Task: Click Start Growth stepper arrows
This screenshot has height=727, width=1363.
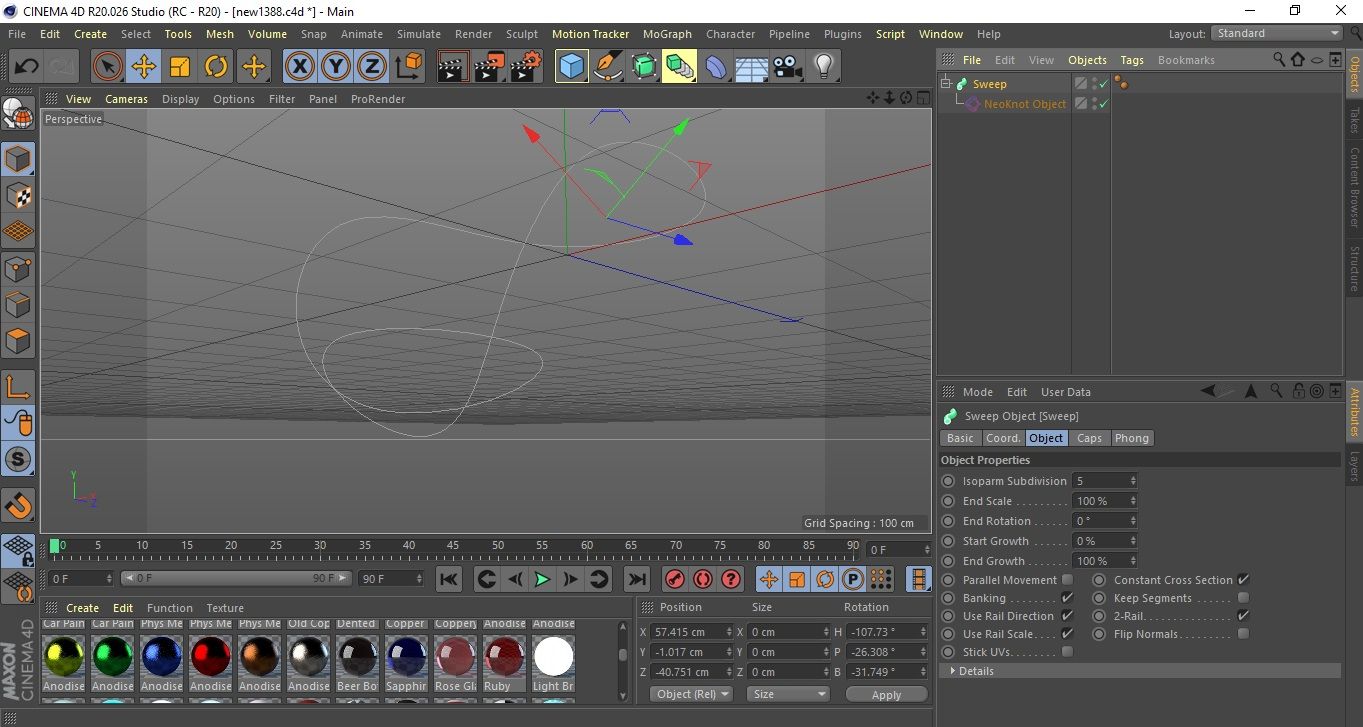Action: coord(1132,541)
